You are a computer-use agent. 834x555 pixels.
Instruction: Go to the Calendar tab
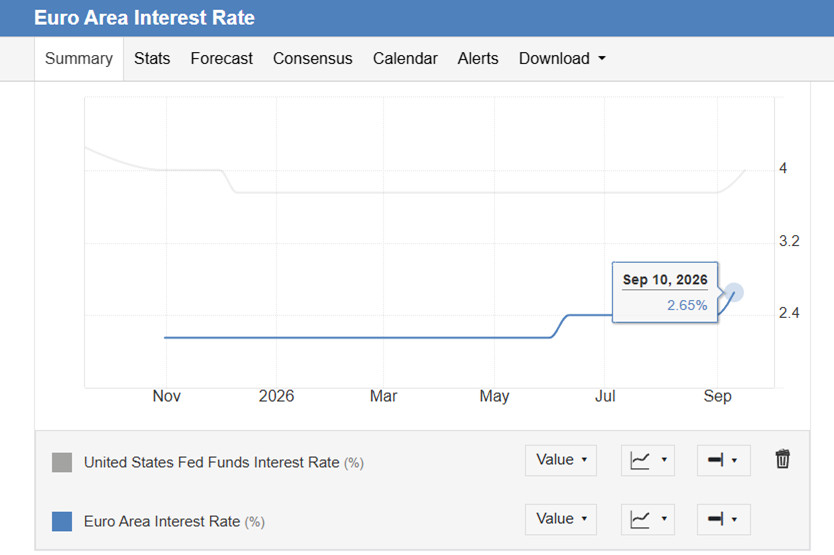click(x=405, y=59)
